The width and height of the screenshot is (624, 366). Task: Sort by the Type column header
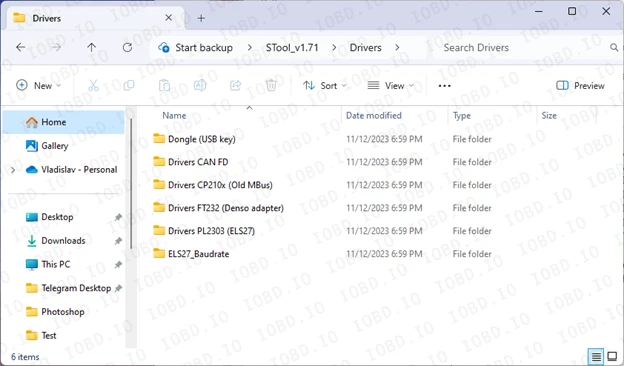coord(462,116)
